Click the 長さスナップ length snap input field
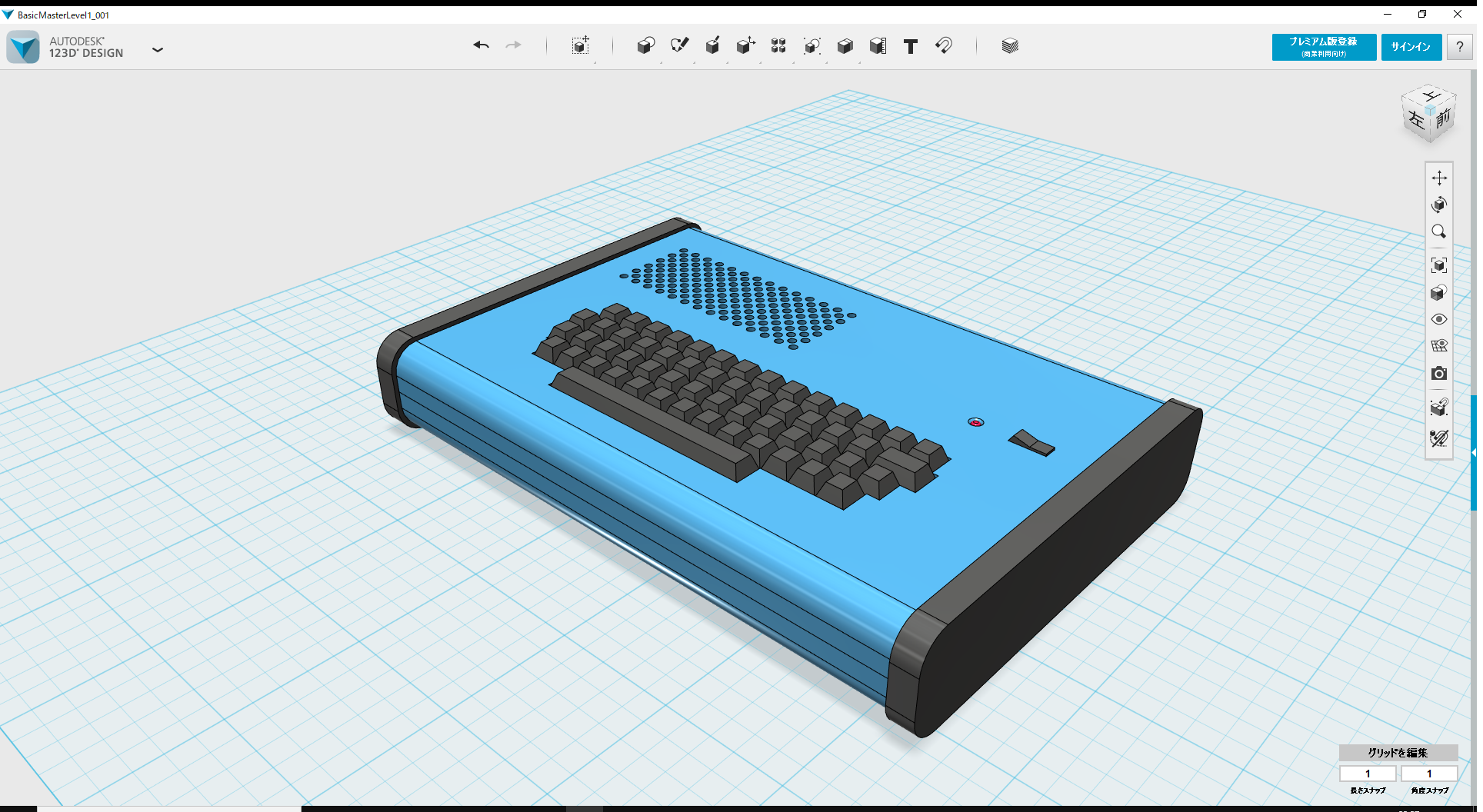 pos(1368,774)
